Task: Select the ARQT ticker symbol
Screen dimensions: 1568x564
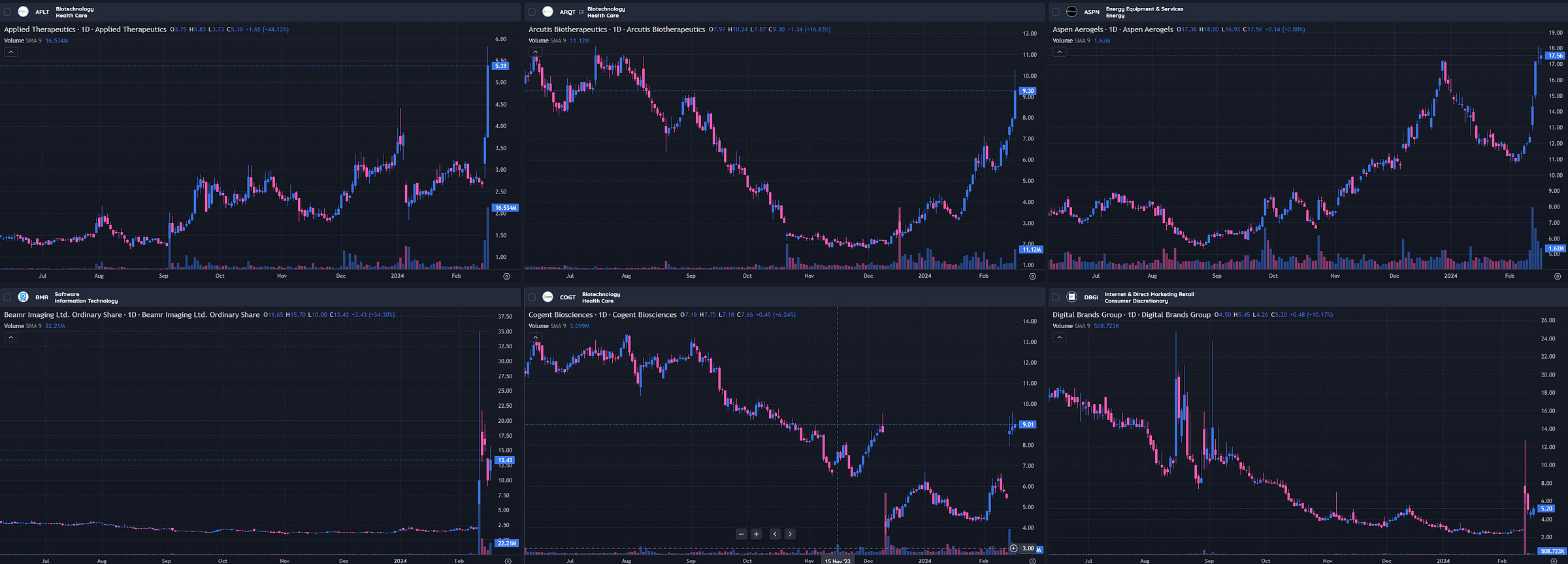Action: point(567,12)
